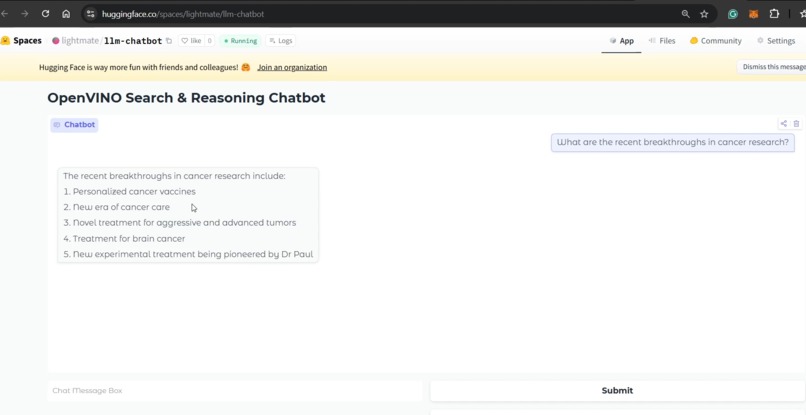The height and width of the screenshot is (415, 806).
Task: View the like count of 0
Action: (x=209, y=41)
